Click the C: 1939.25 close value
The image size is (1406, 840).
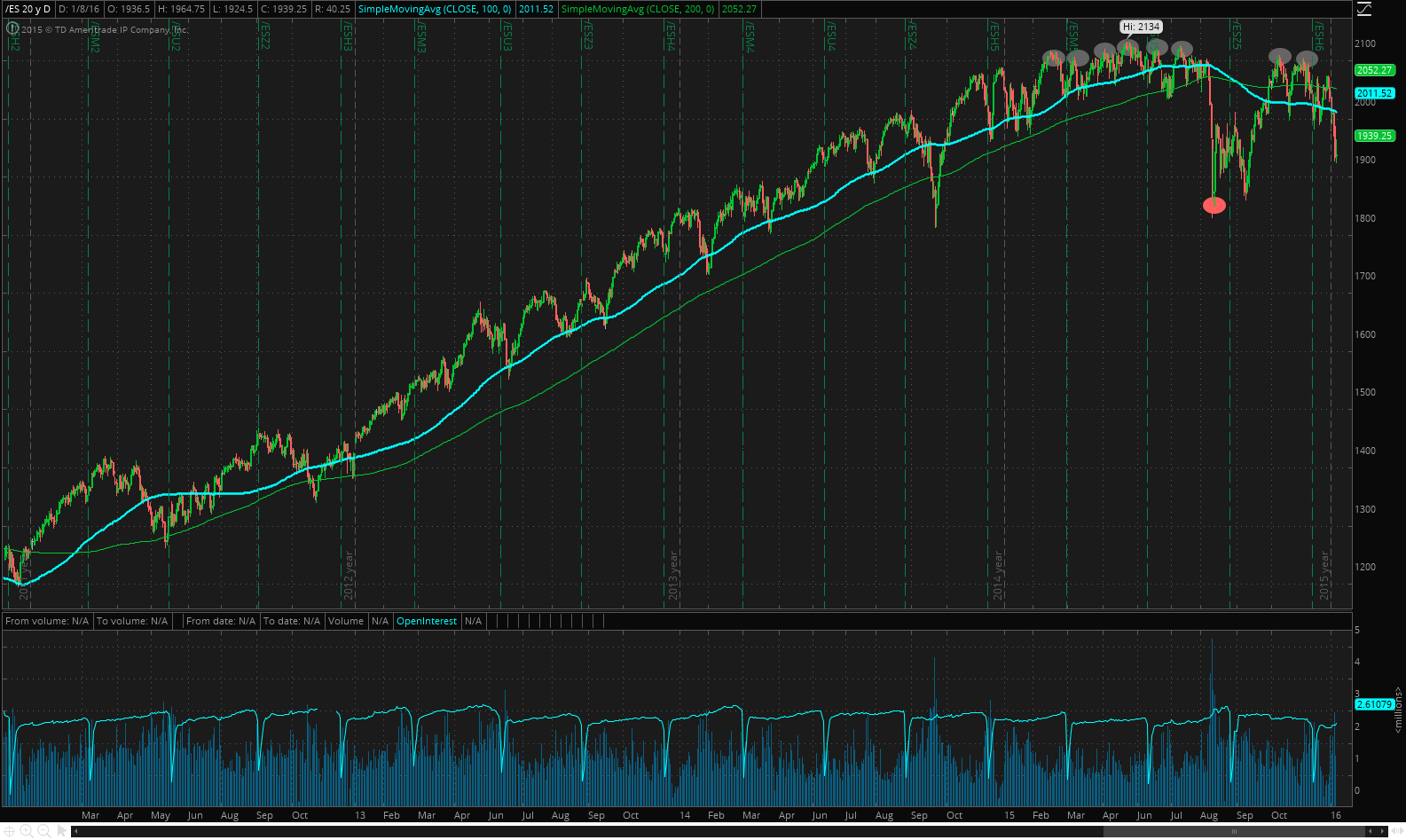point(285,9)
